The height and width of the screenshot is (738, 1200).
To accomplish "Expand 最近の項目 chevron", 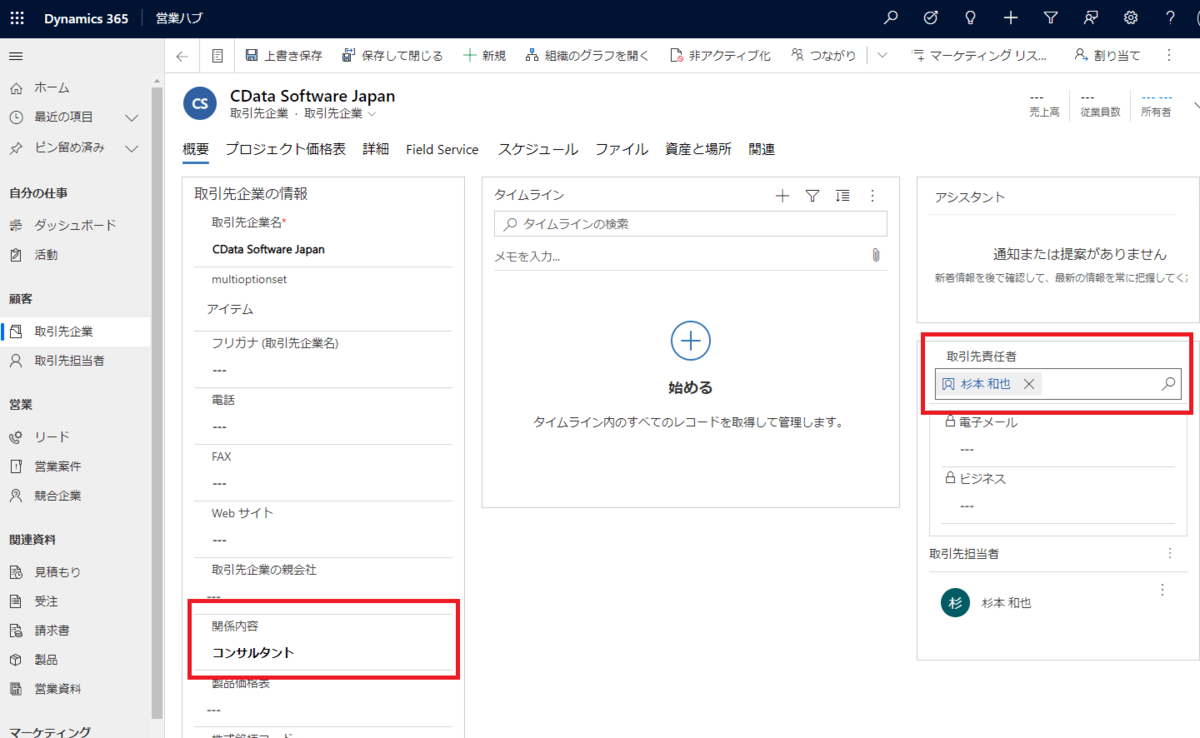I will tap(131, 118).
